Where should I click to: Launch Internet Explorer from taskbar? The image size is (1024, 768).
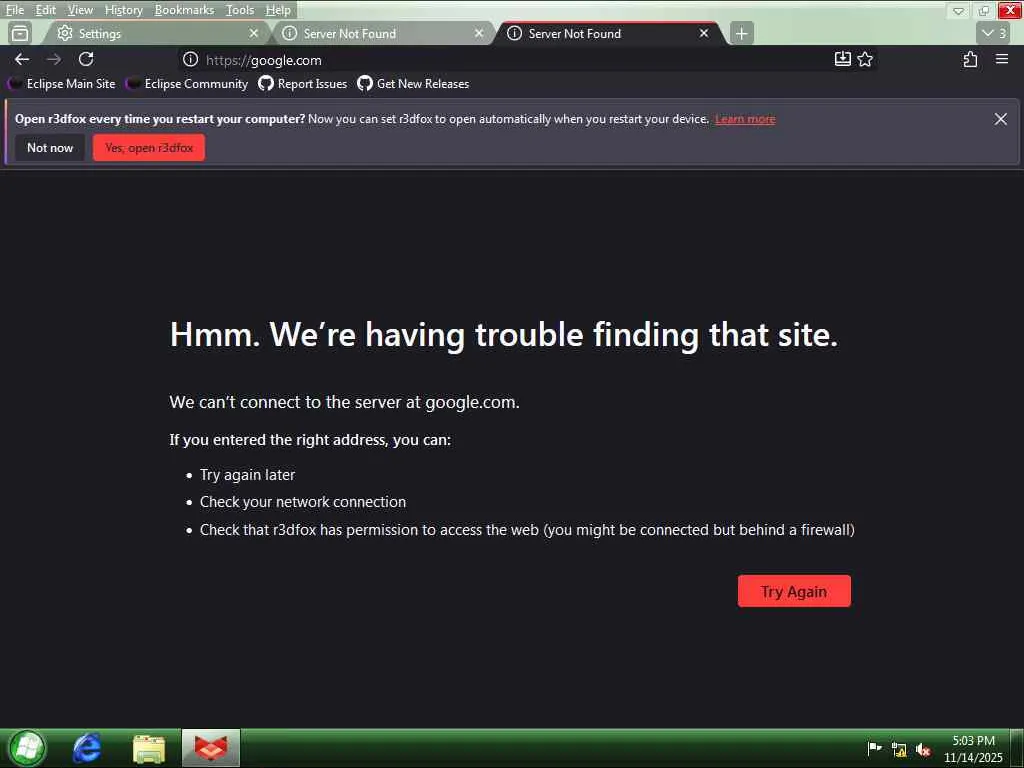click(x=87, y=748)
